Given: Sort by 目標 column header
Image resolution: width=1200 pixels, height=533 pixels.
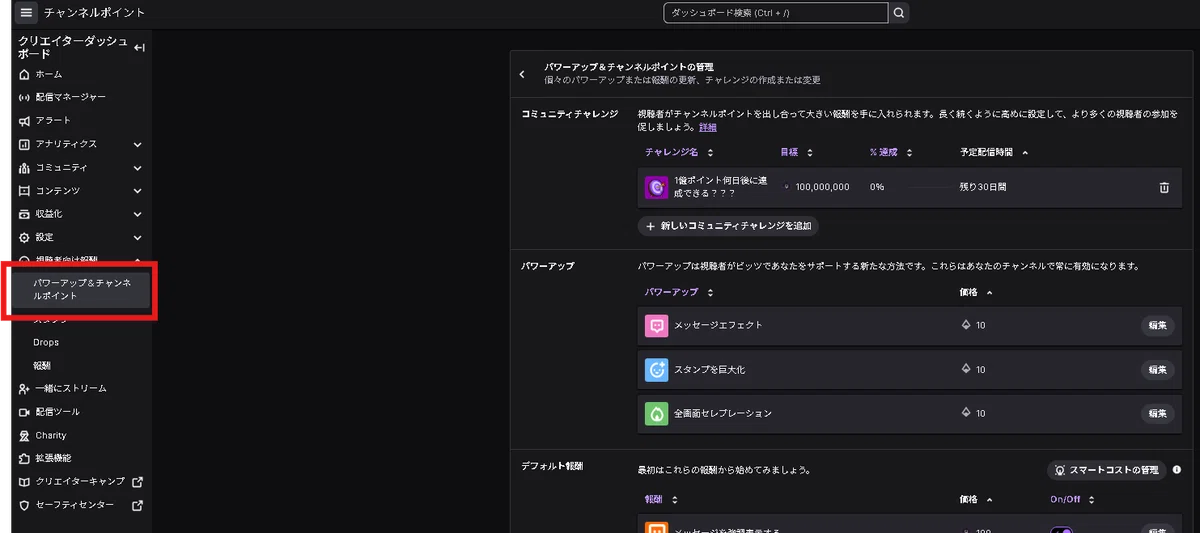Looking at the screenshot, I should [x=797, y=153].
